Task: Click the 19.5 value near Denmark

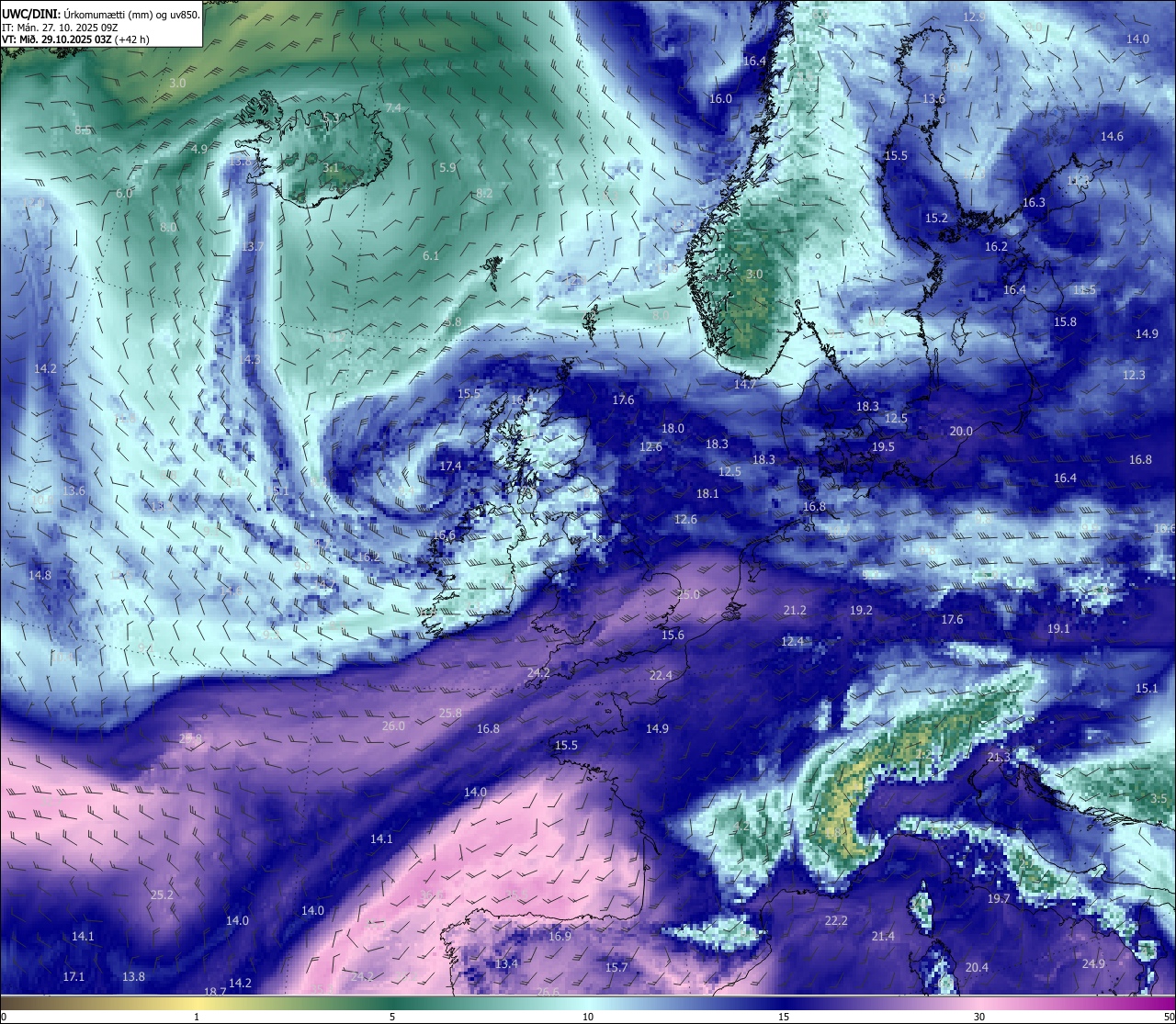Action: pos(883,447)
